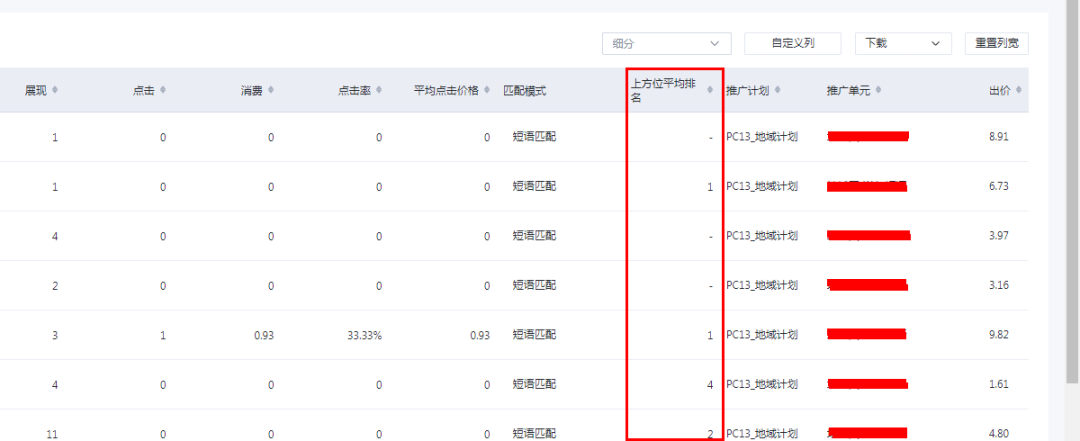Screen dimensions: 1080x441
Task: Toggle sort on 点击率 column icon
Action: (x=379, y=90)
